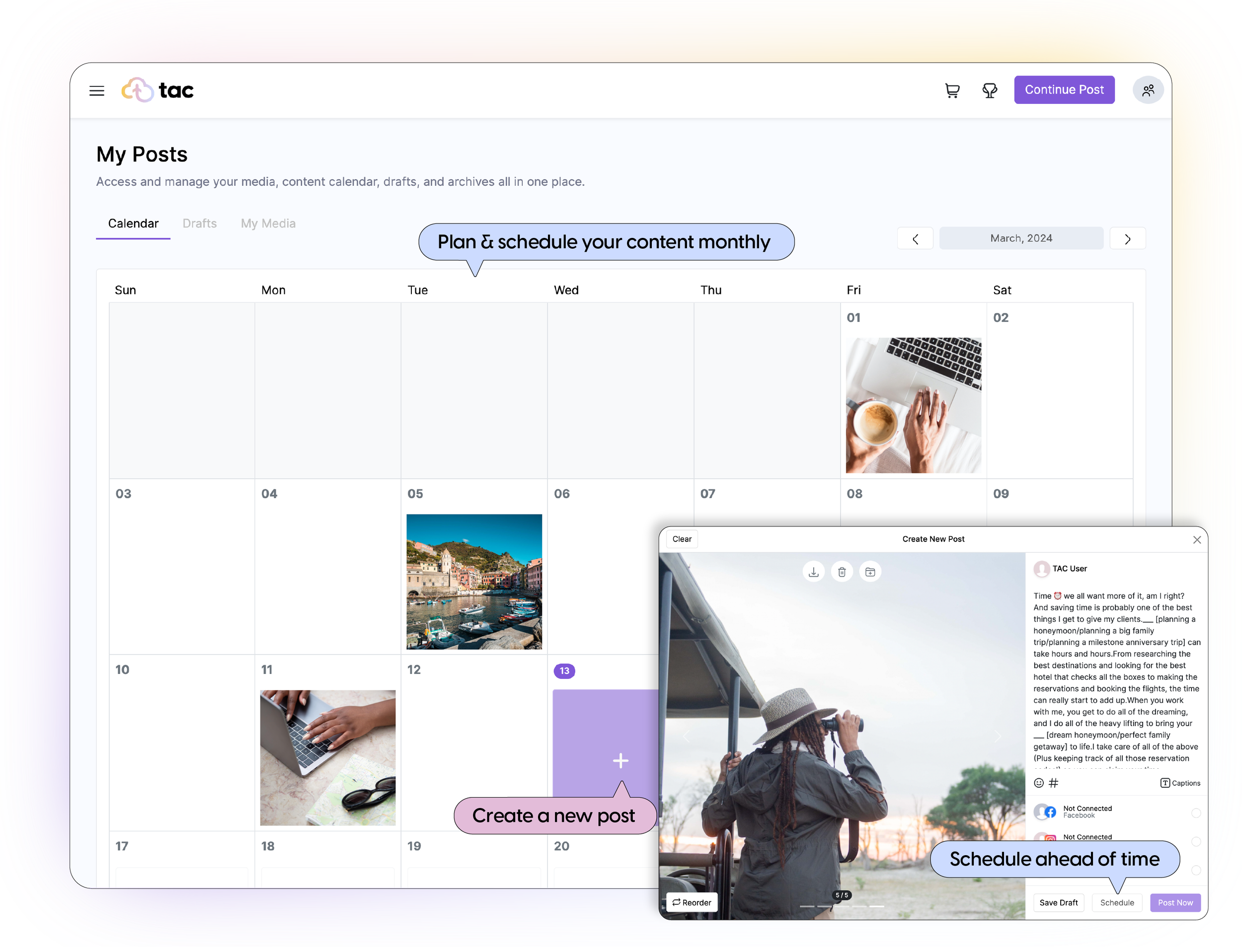Image resolution: width=1242 pixels, height=952 pixels.
Task: Switch to the Drafts tab
Action: [x=200, y=223]
